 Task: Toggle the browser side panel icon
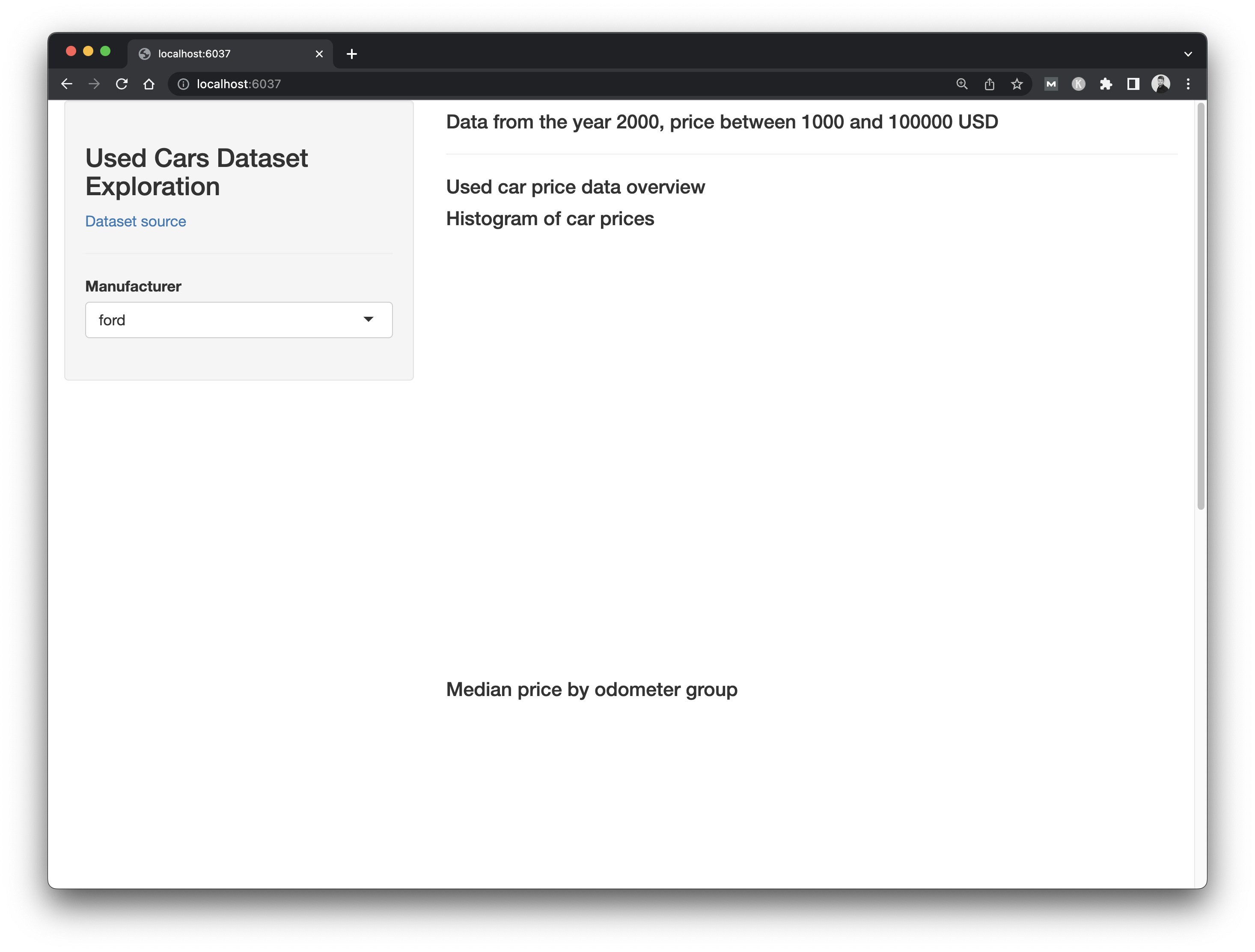(1133, 84)
